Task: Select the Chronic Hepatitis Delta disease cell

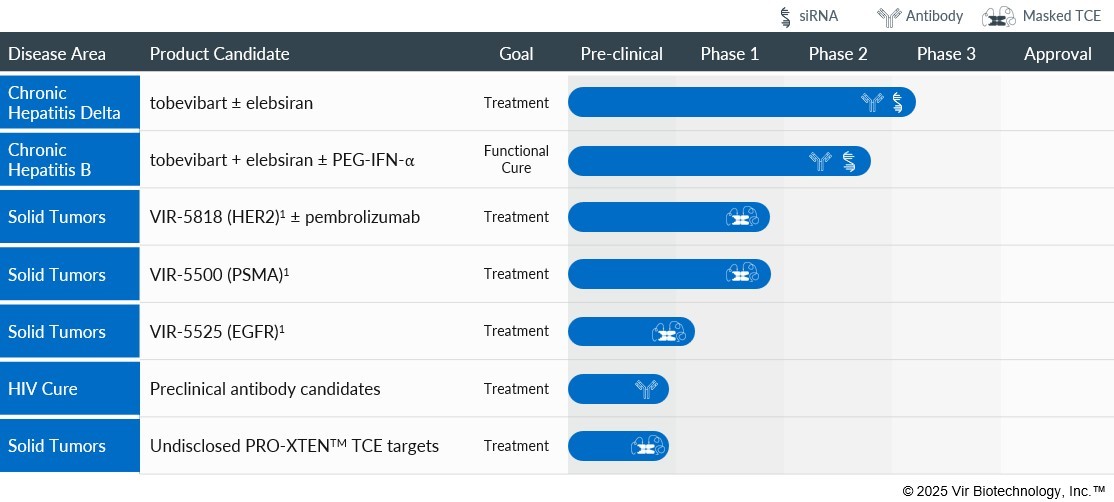Action: click(x=70, y=102)
